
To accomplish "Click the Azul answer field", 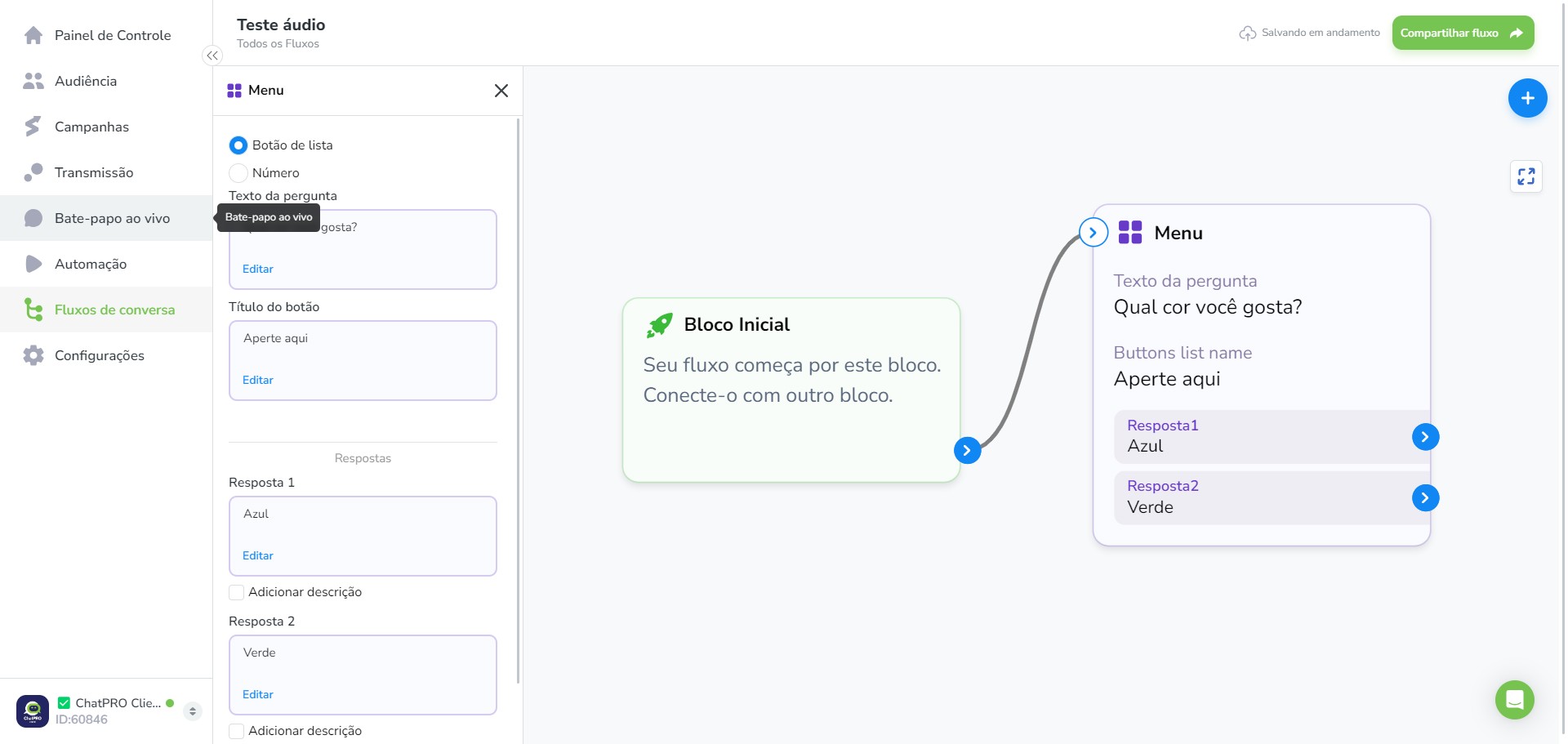I will [x=363, y=536].
